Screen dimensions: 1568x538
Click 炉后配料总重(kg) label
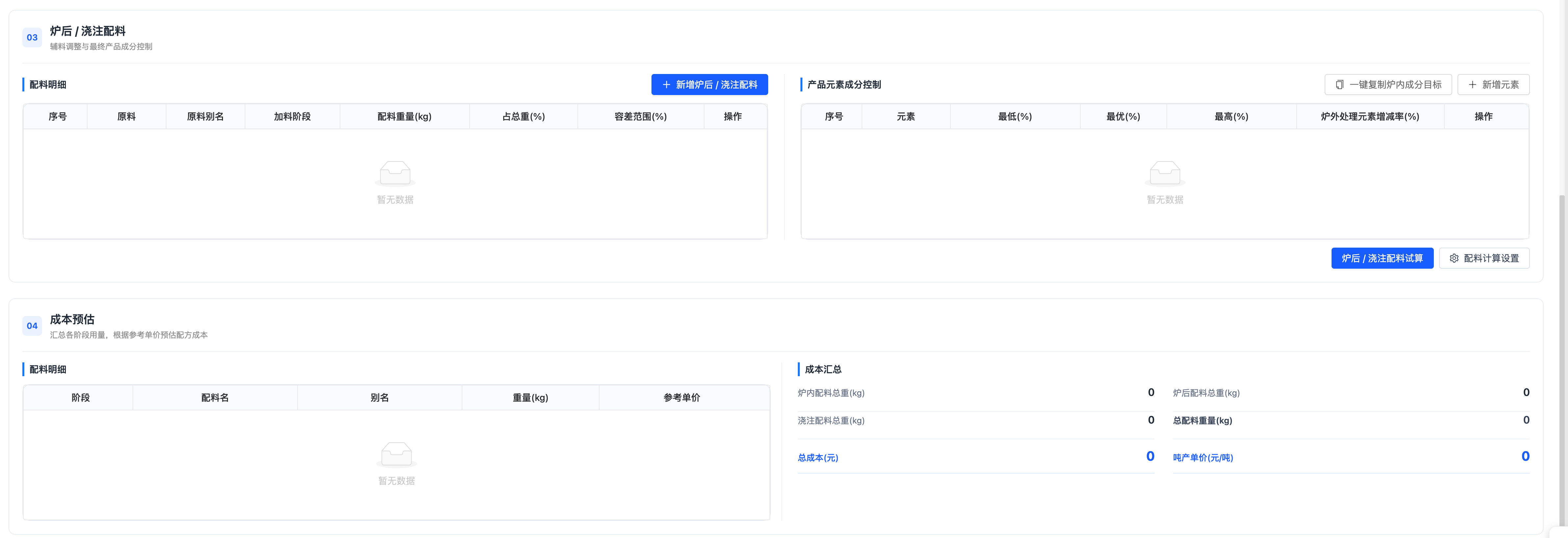(x=1206, y=393)
